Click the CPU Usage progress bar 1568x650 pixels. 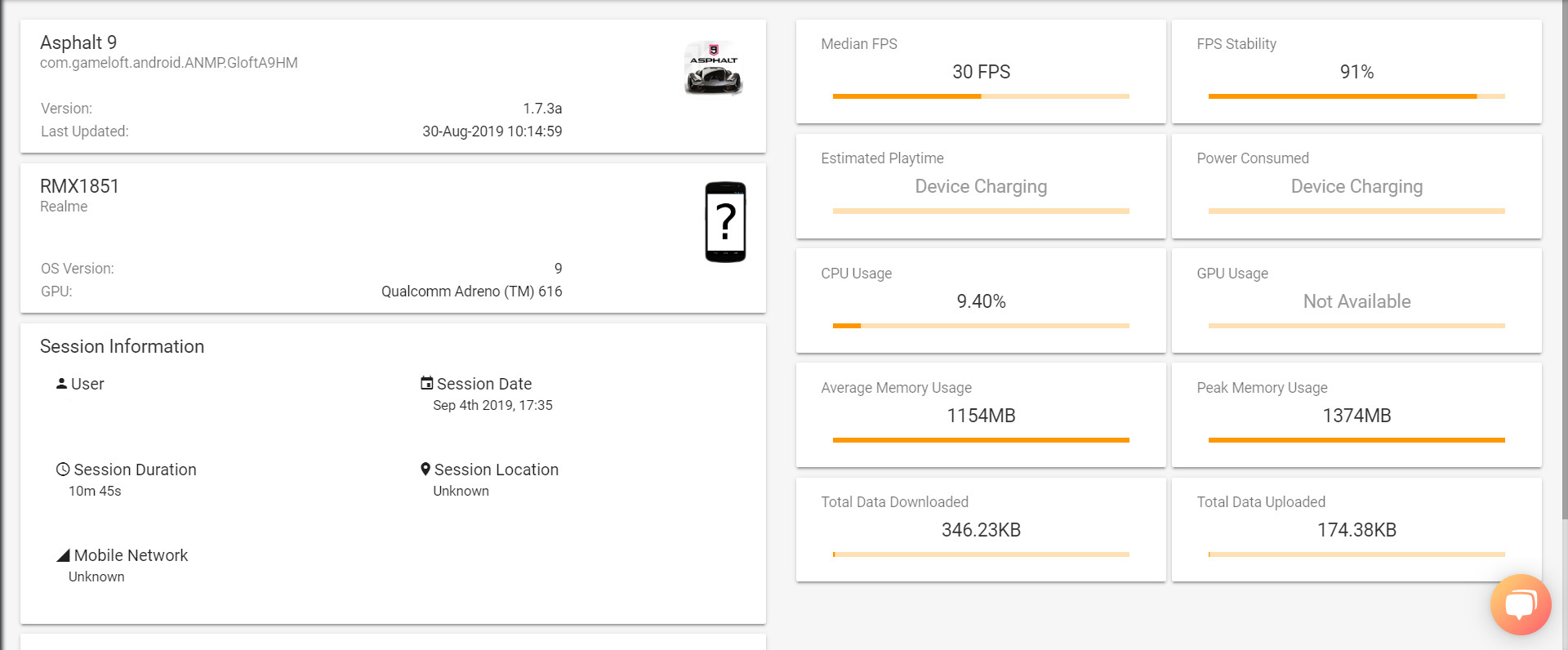tap(981, 326)
